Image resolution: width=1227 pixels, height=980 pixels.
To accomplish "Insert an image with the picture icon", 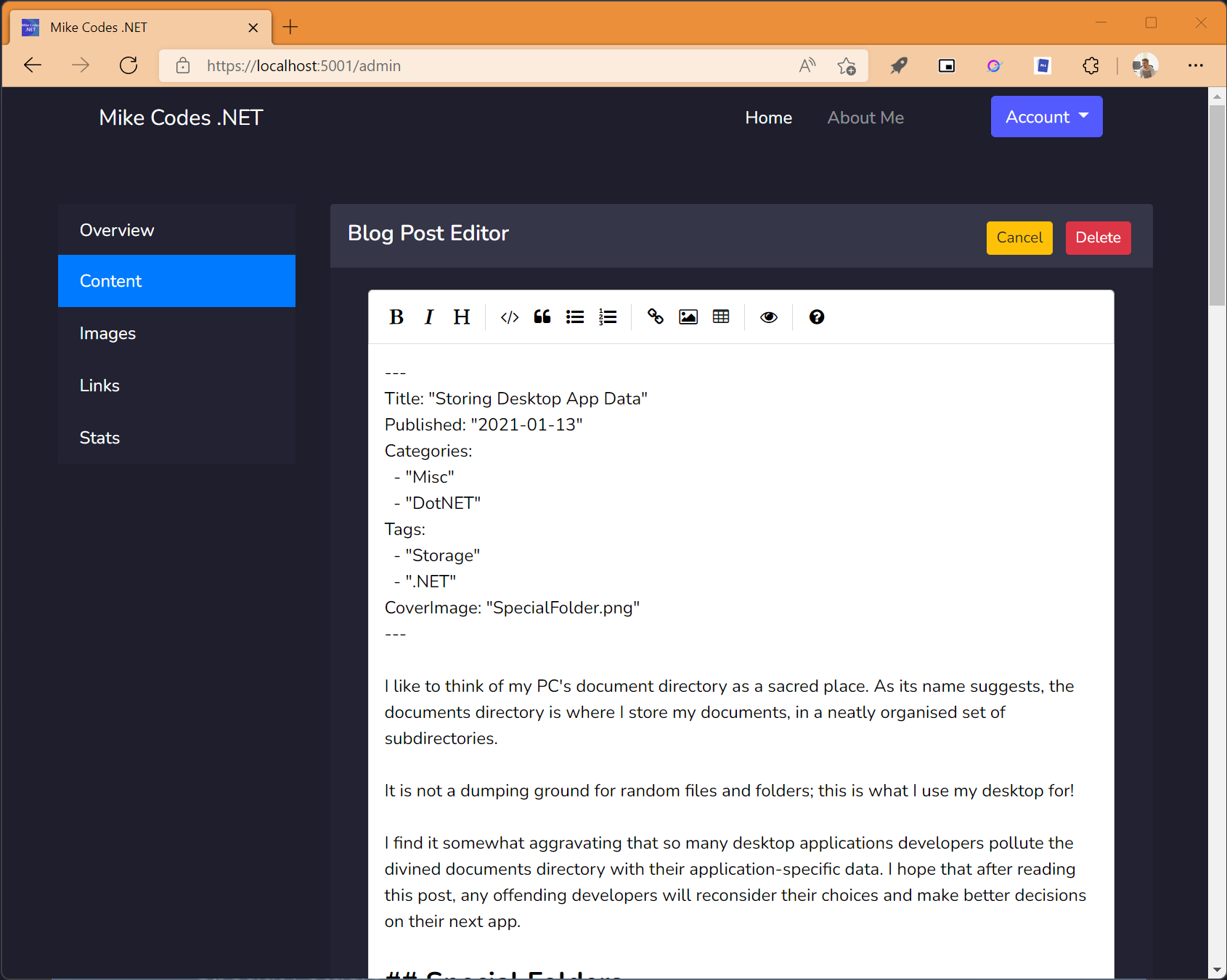I will 688,317.
